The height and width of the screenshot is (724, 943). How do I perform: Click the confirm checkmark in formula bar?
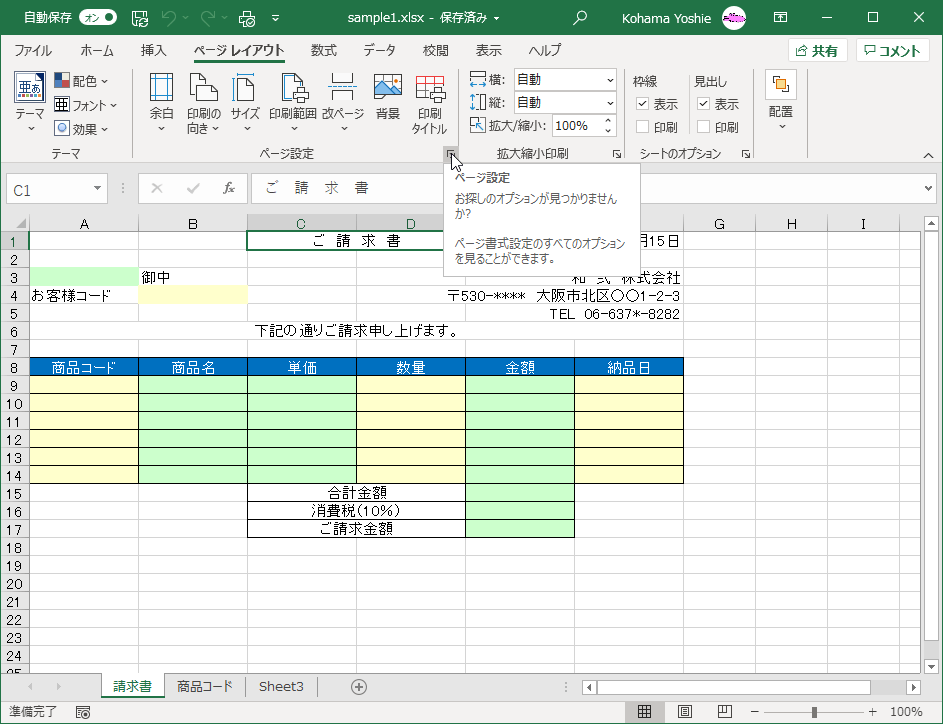point(193,188)
